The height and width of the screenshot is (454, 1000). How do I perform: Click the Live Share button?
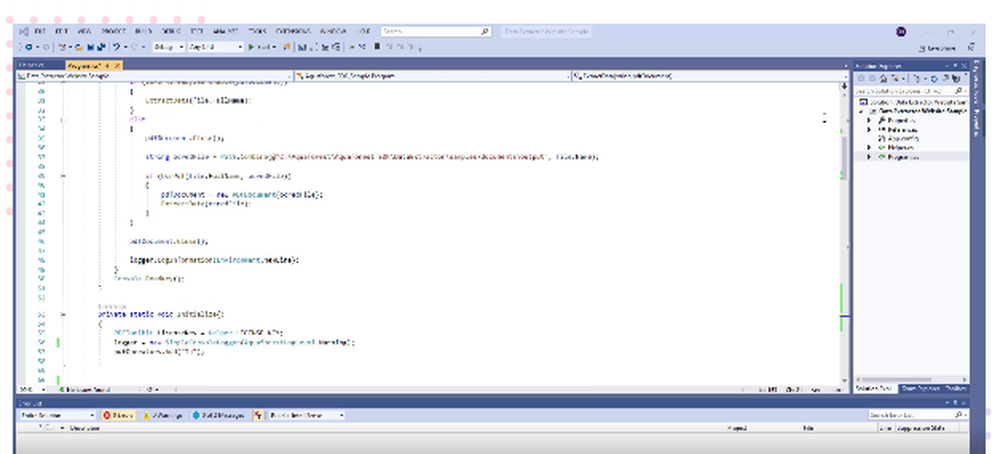938,48
